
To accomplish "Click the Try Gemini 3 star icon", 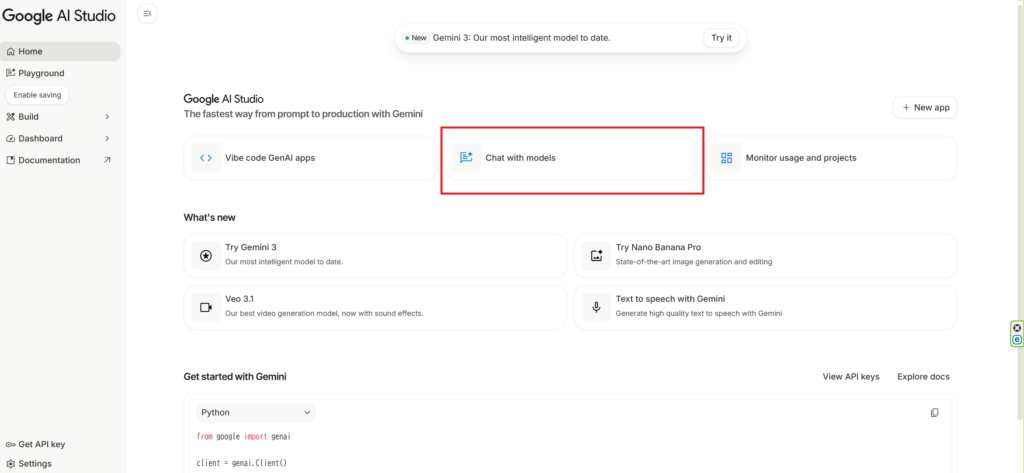I will (x=206, y=255).
